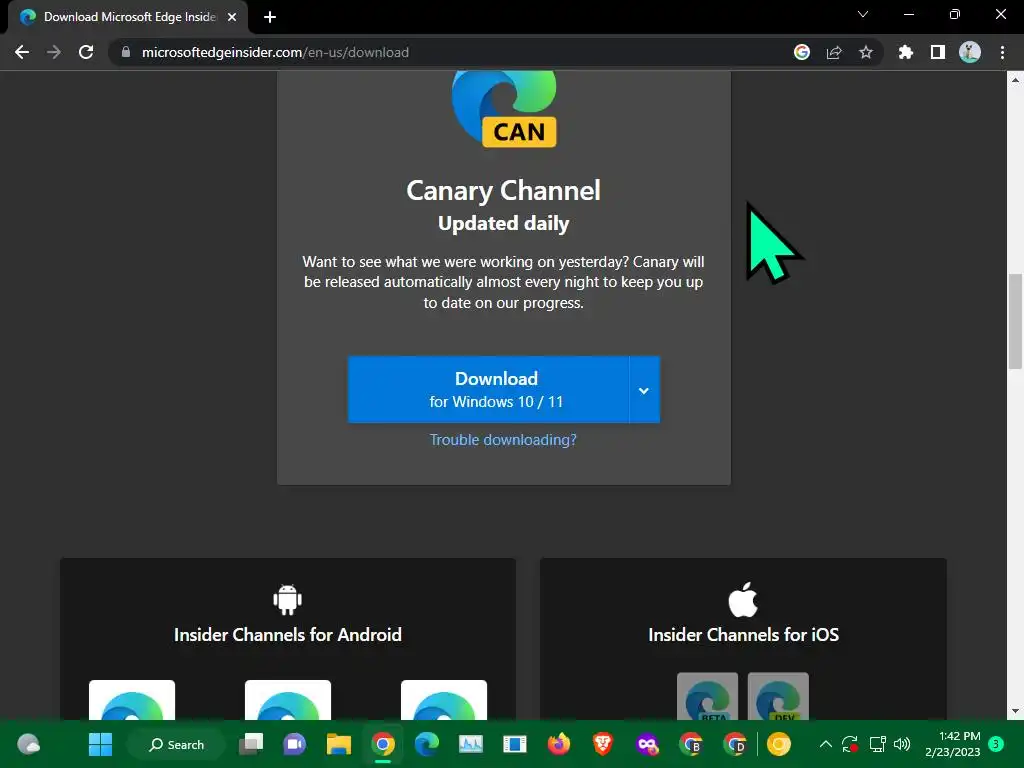
Task: Select Insider Channels for iOS heading
Action: click(743, 635)
